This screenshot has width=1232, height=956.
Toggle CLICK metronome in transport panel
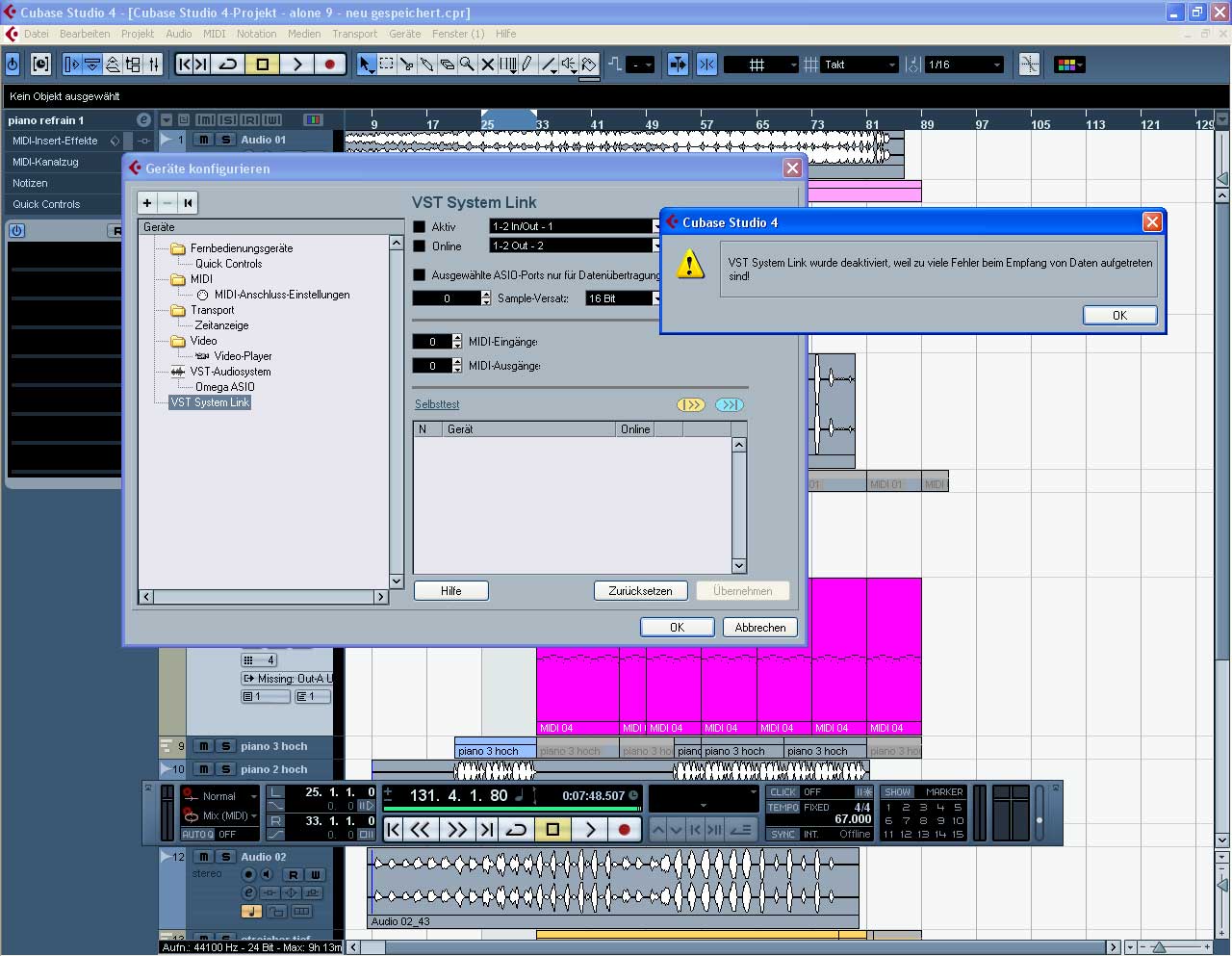pyautogui.click(x=783, y=792)
